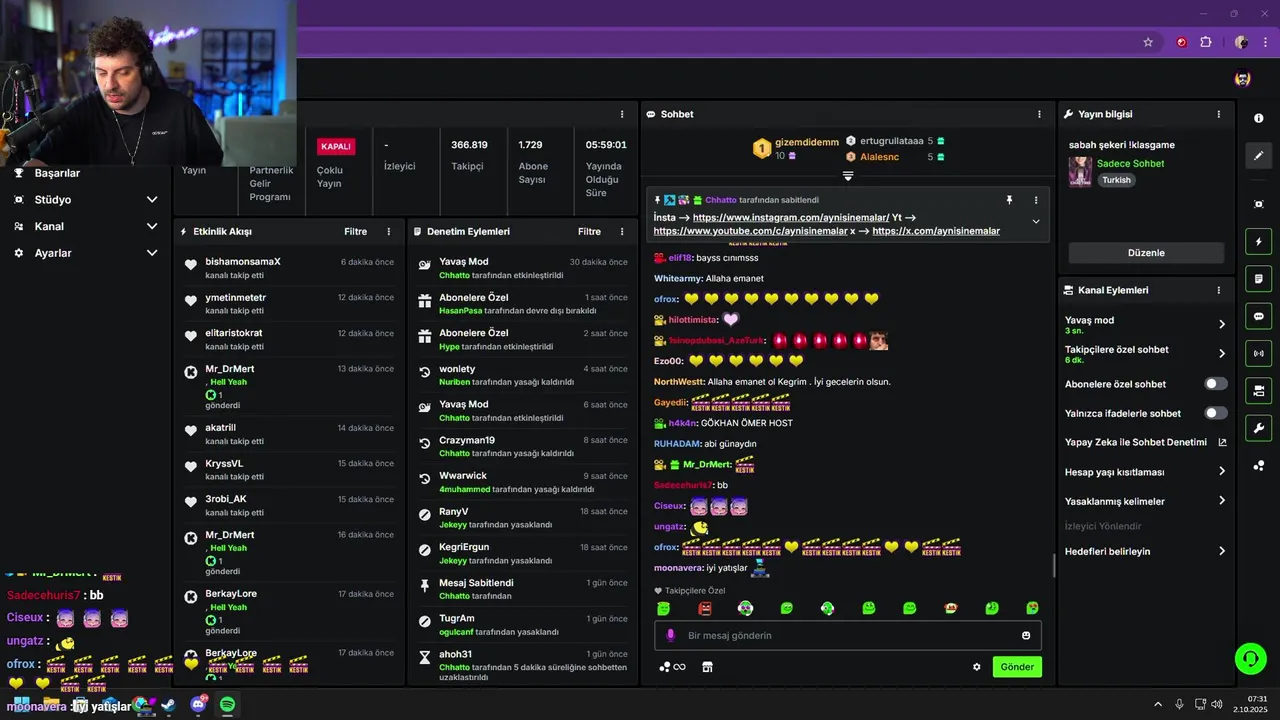
Task: Click RanyV ban entry in moderation list
Action: click(521, 518)
